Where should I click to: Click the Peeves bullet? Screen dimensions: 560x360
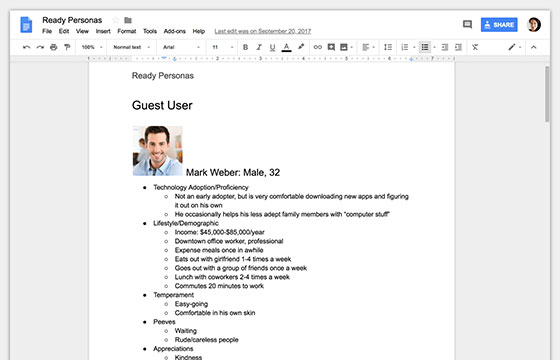[164, 322]
